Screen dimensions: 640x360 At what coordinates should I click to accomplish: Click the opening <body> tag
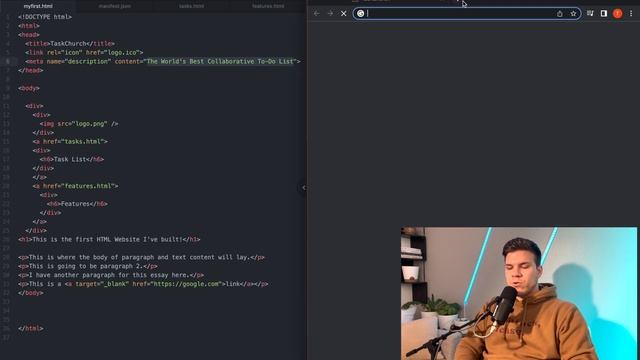pyautogui.click(x=29, y=88)
